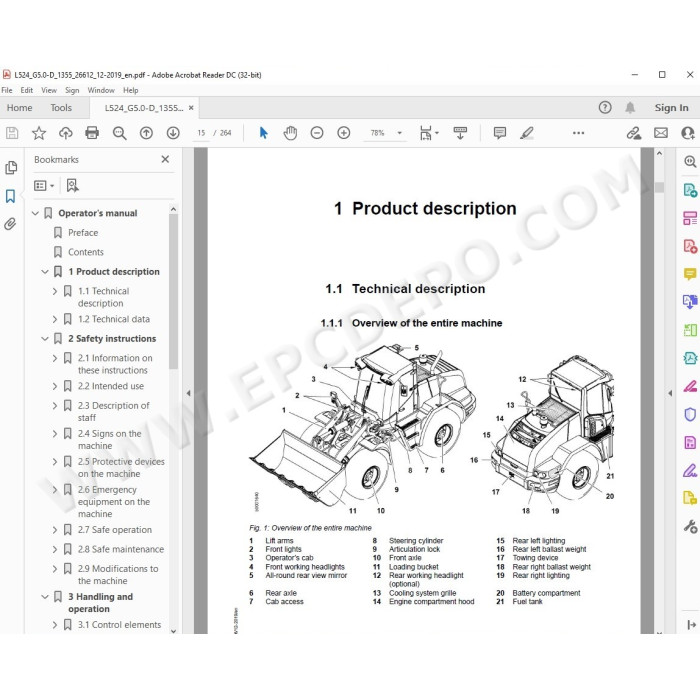Viewport: 700px width, 700px height.
Task: Open the attachments paperclip panel
Action: (10, 224)
